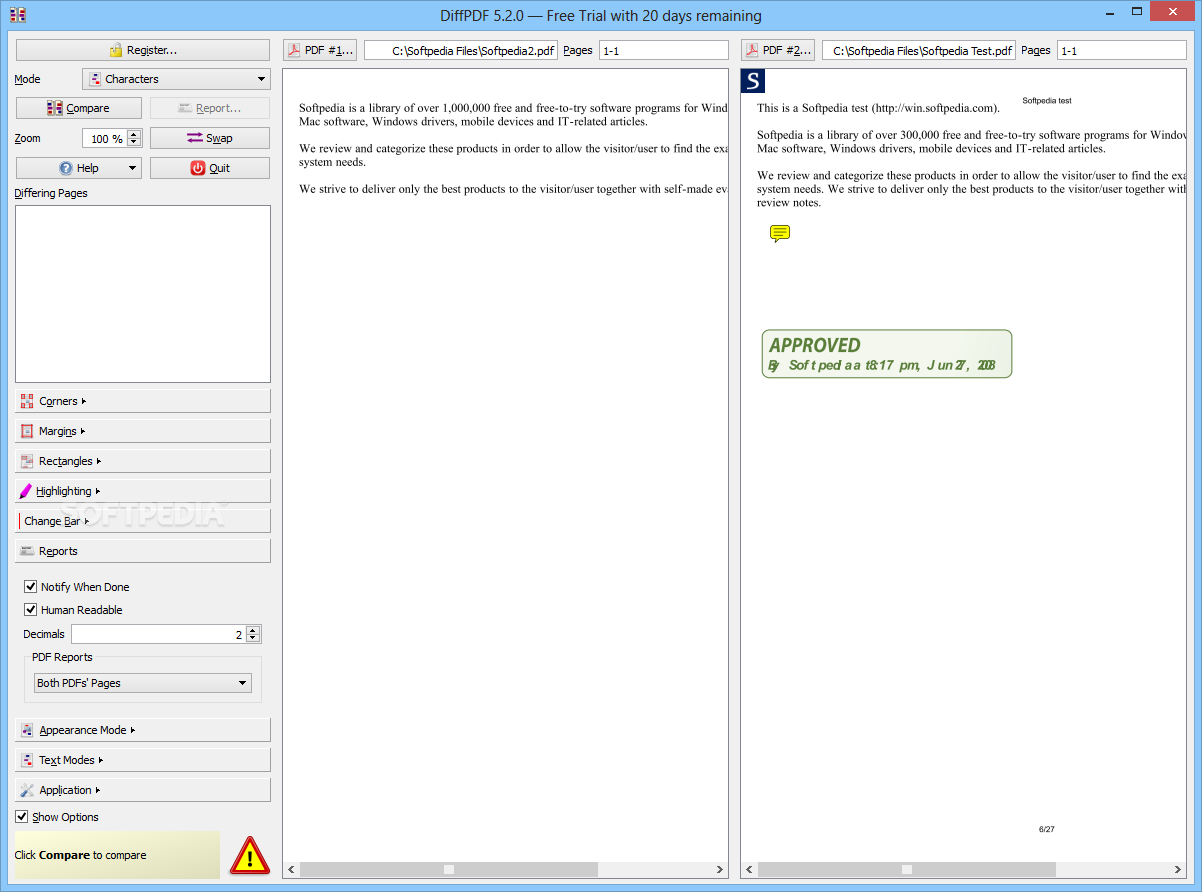Open file chooser via PDF #2 button

778,50
